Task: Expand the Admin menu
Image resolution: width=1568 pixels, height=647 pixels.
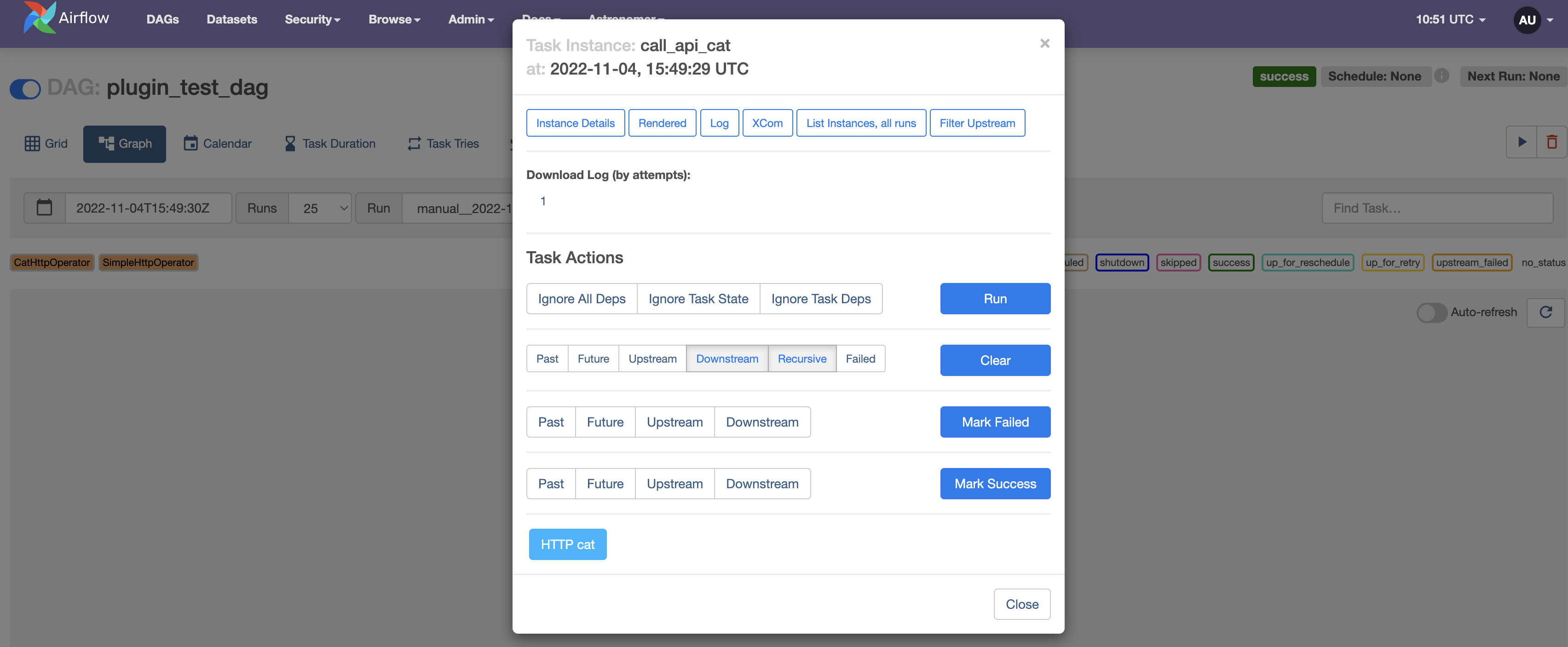Action: click(471, 19)
